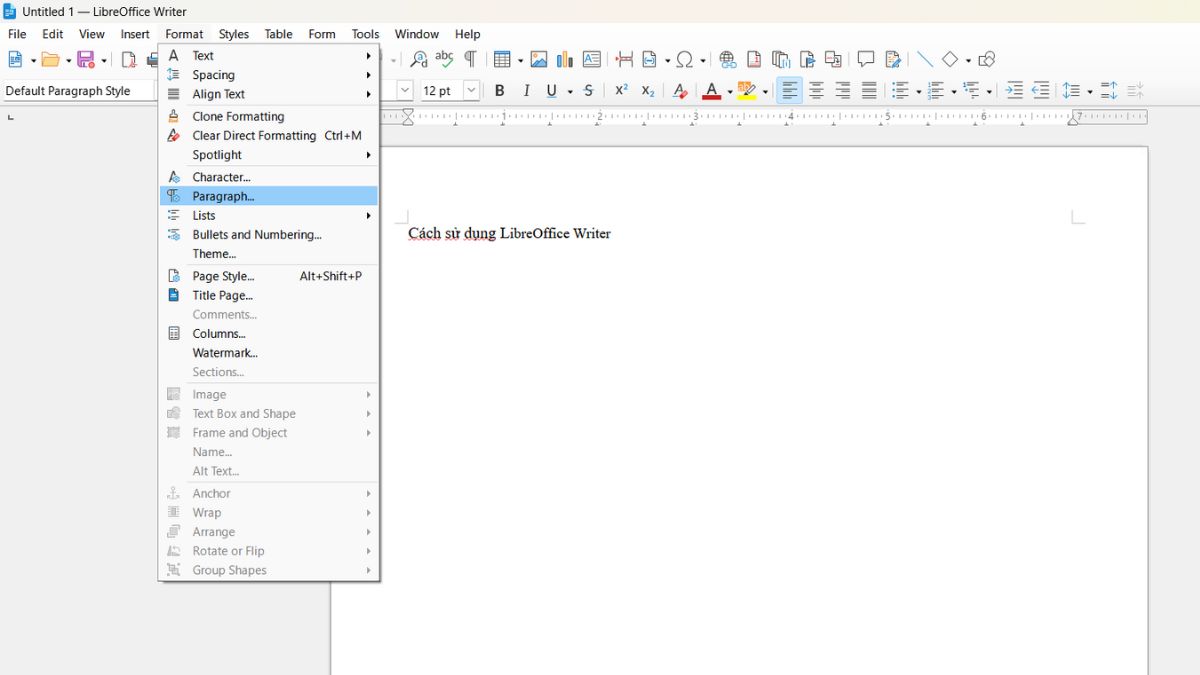Open the Line Spacing dropdown
The image size is (1200, 675).
click(x=1090, y=92)
